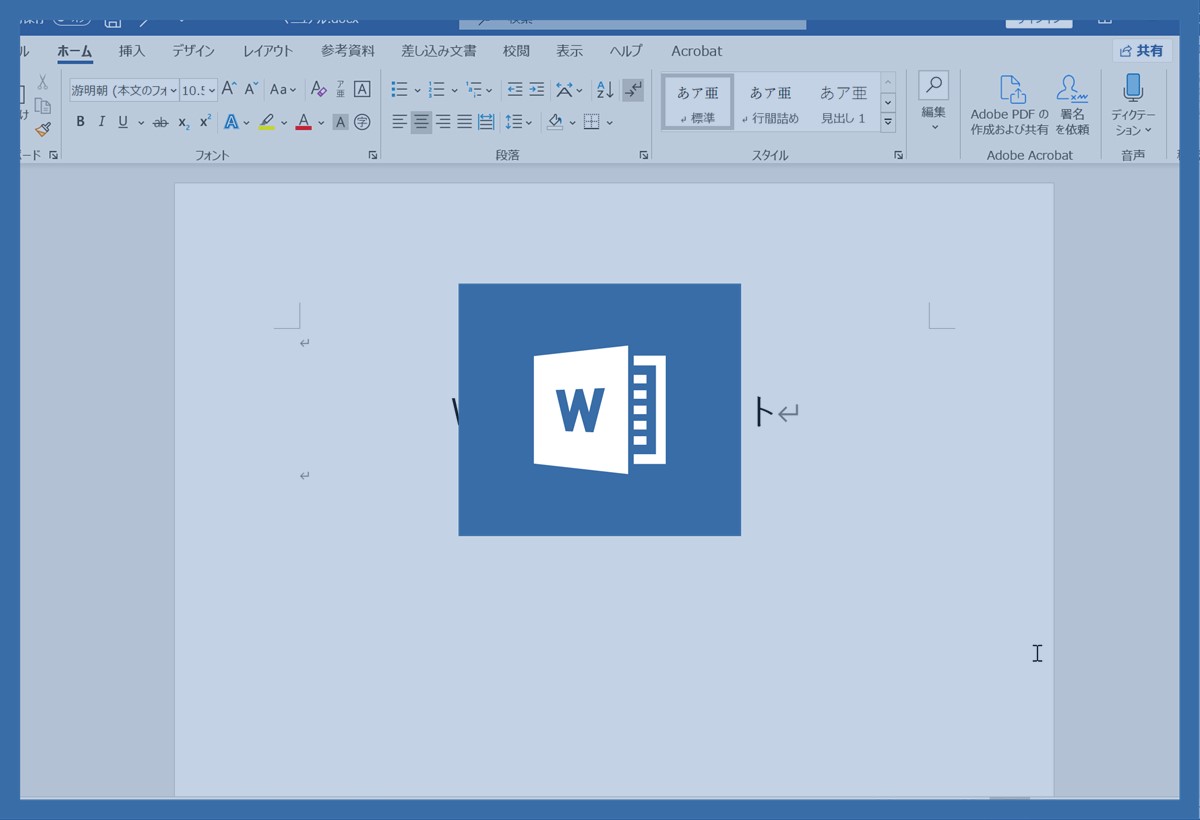Image resolution: width=1200 pixels, height=820 pixels.
Task: Toggle paragraph marks display
Action: click(x=633, y=90)
